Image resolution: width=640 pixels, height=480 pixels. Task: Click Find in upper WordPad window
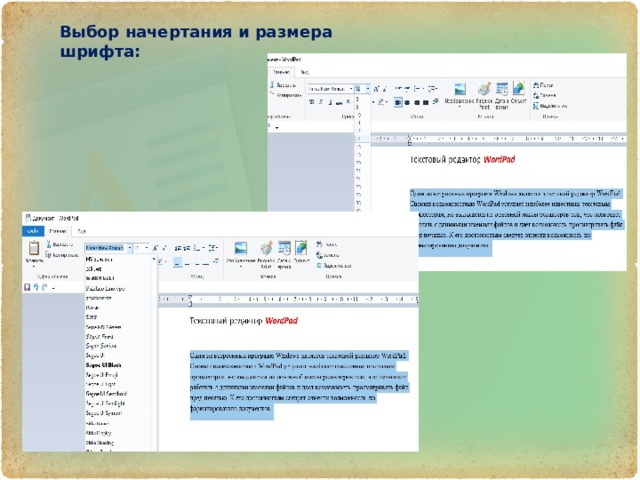pos(543,85)
